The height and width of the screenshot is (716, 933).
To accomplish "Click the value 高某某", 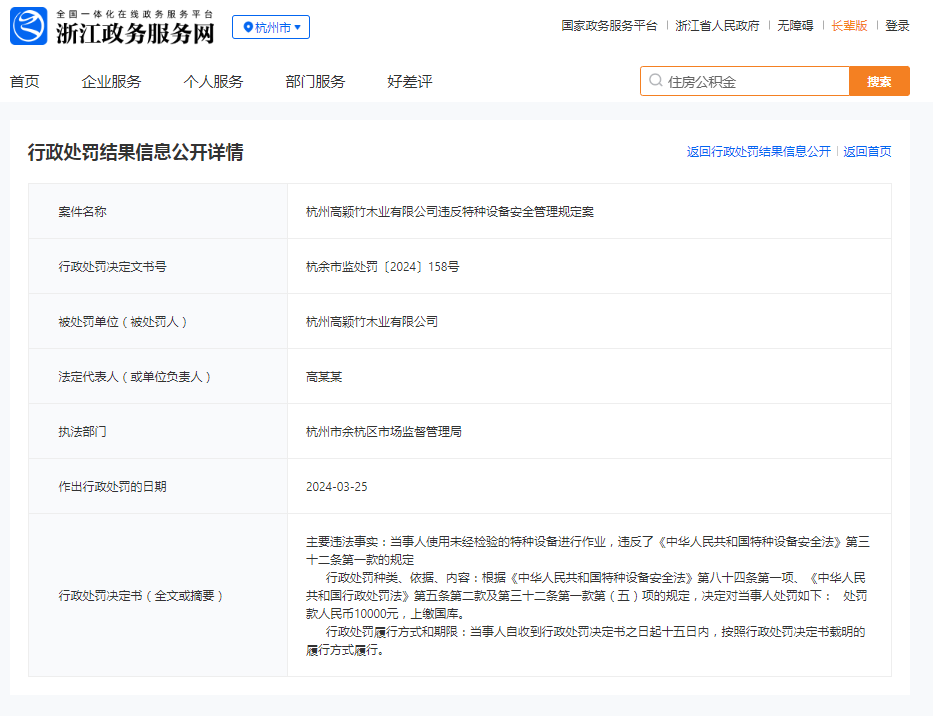I will point(324,377).
